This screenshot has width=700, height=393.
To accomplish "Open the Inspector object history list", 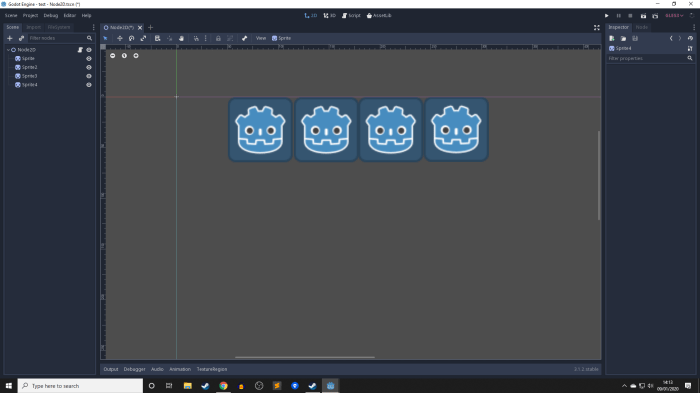I will [690, 38].
